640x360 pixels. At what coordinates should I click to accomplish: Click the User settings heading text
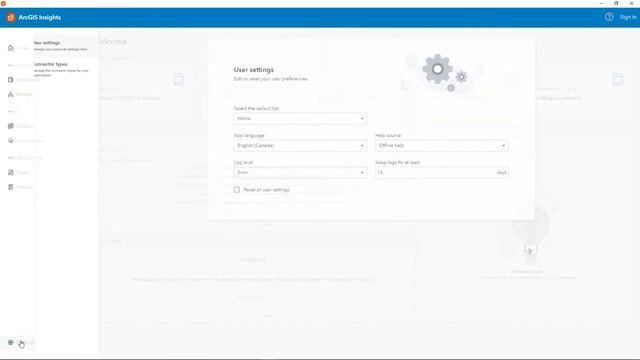tap(253, 70)
